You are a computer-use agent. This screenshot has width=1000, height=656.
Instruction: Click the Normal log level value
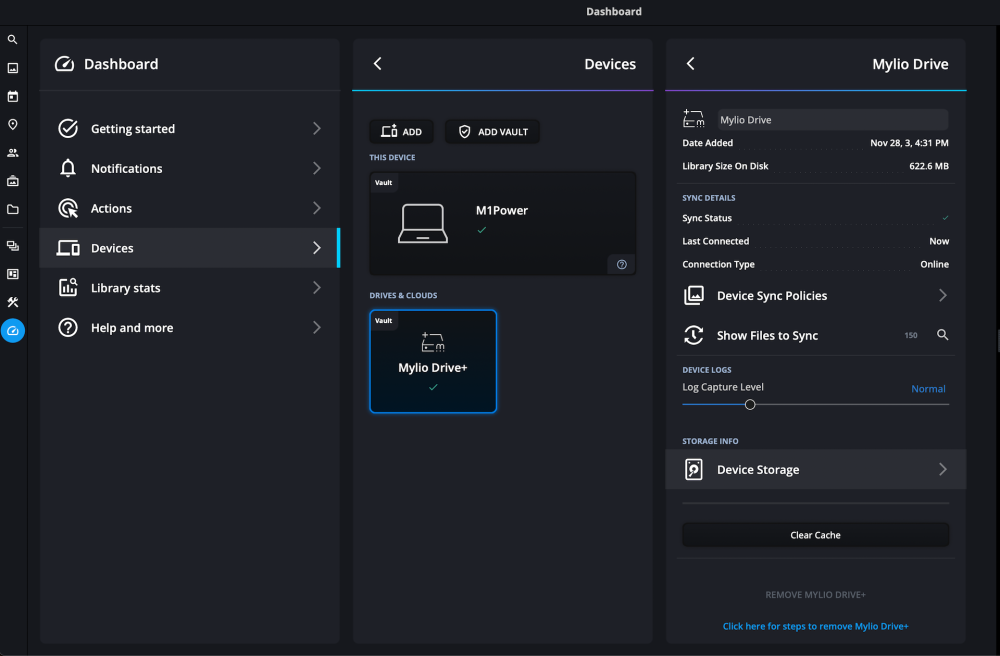pos(928,389)
